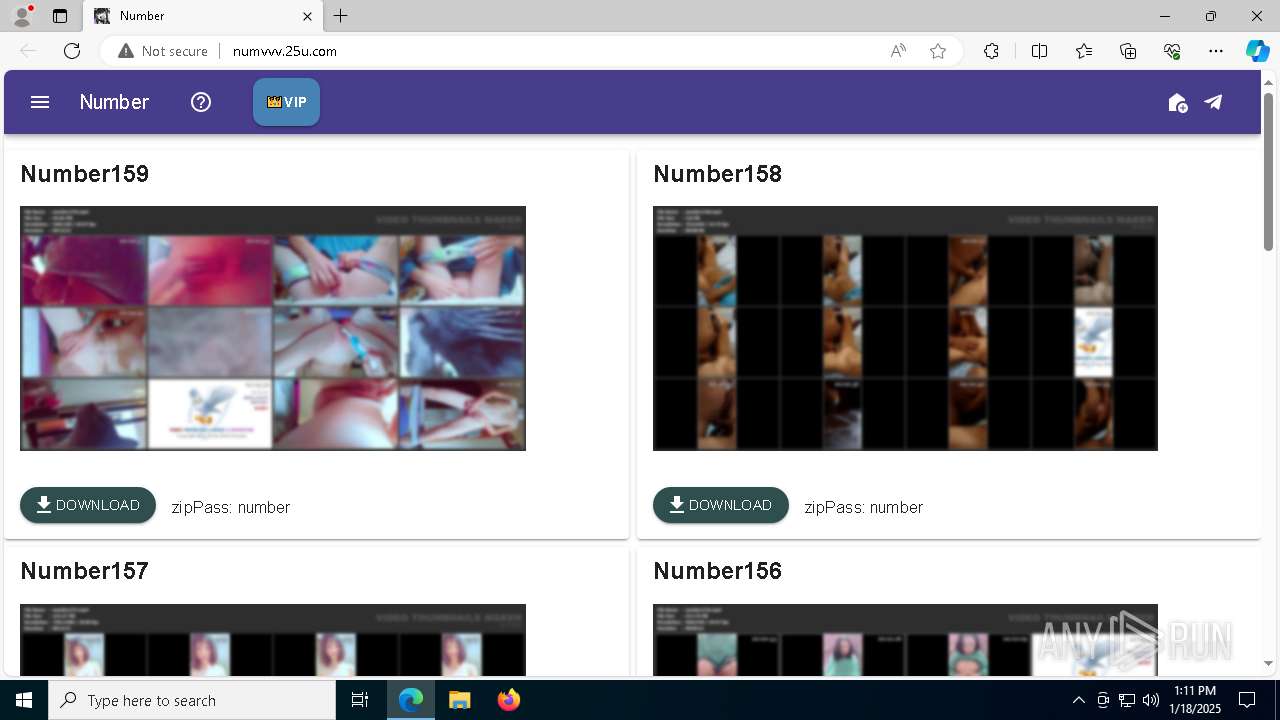
Task: Click the home plus icon in the header
Action: pyautogui.click(x=1177, y=102)
